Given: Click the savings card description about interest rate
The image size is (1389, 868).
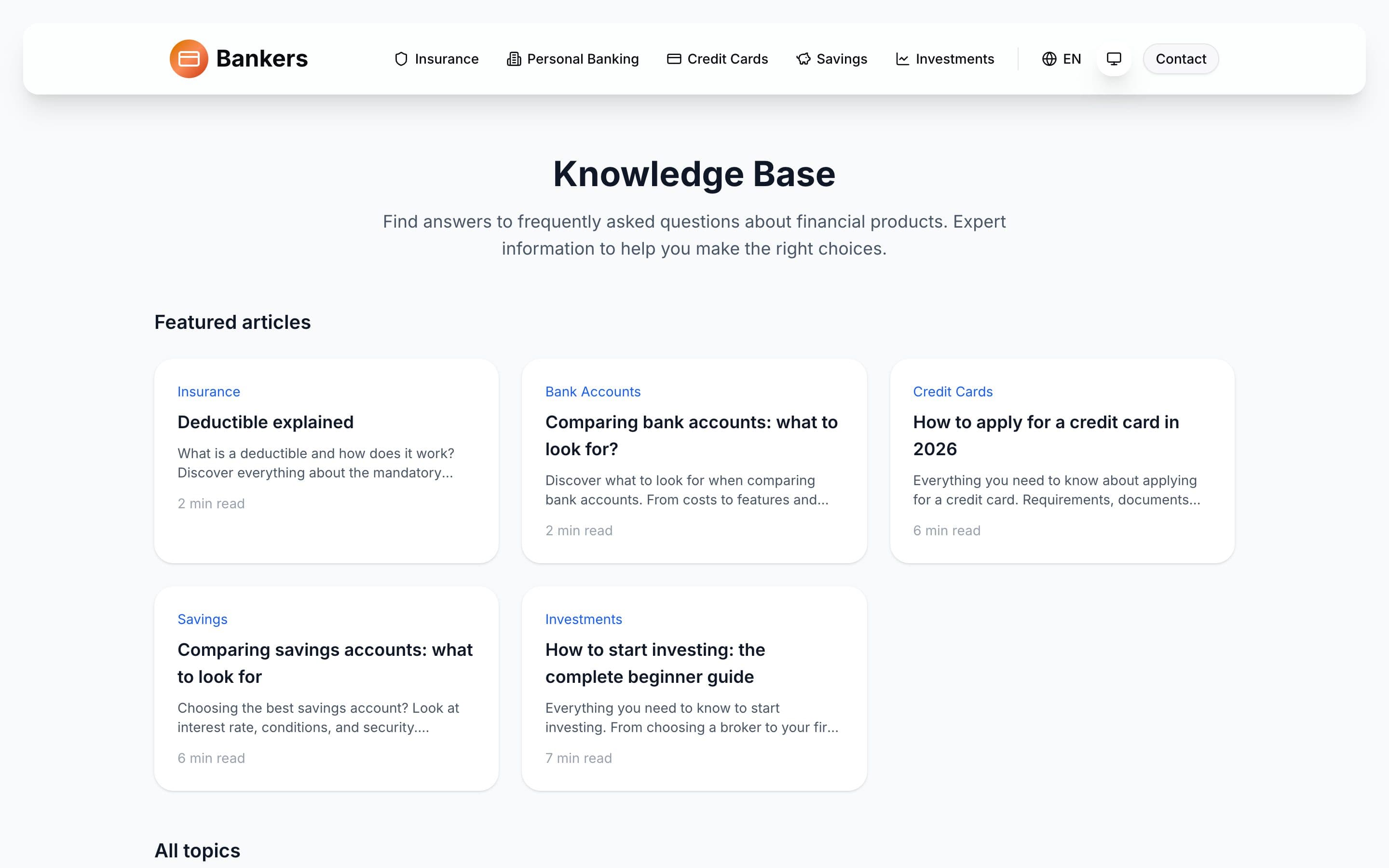Looking at the screenshot, I should pos(318,718).
